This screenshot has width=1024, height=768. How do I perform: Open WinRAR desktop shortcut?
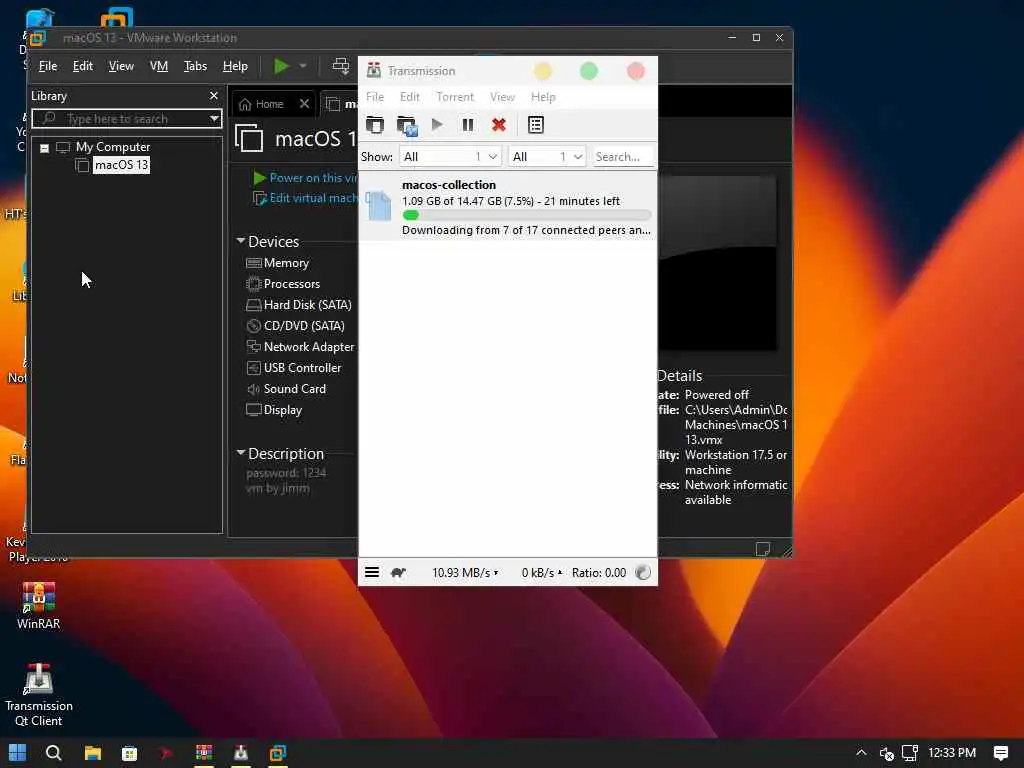coord(39,605)
